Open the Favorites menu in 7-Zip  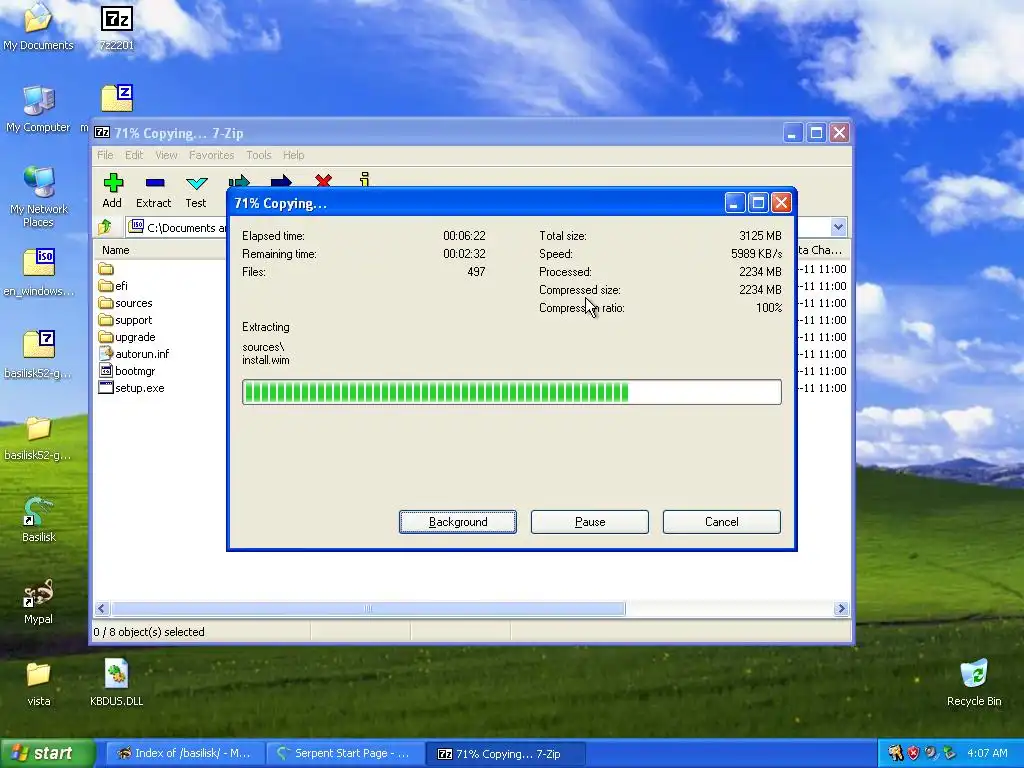click(x=212, y=155)
